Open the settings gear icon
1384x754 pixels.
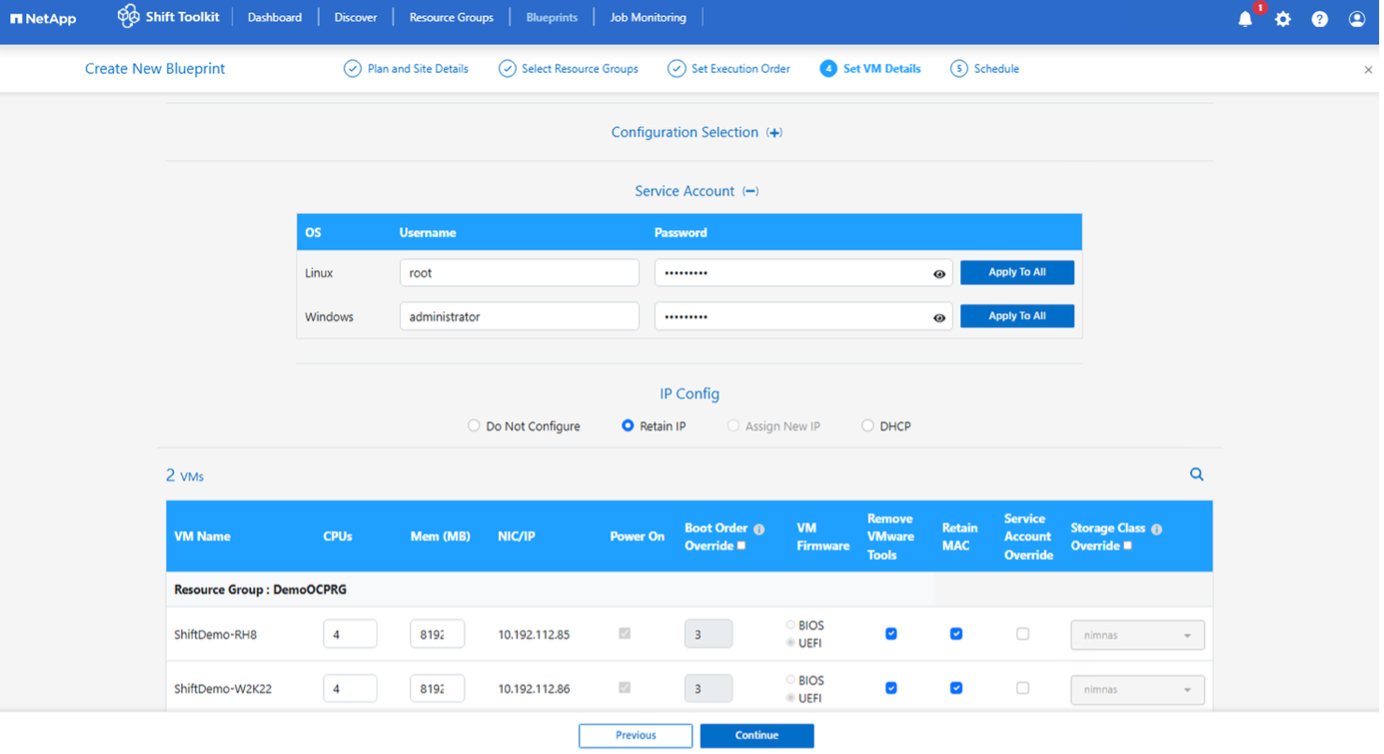click(x=1283, y=19)
